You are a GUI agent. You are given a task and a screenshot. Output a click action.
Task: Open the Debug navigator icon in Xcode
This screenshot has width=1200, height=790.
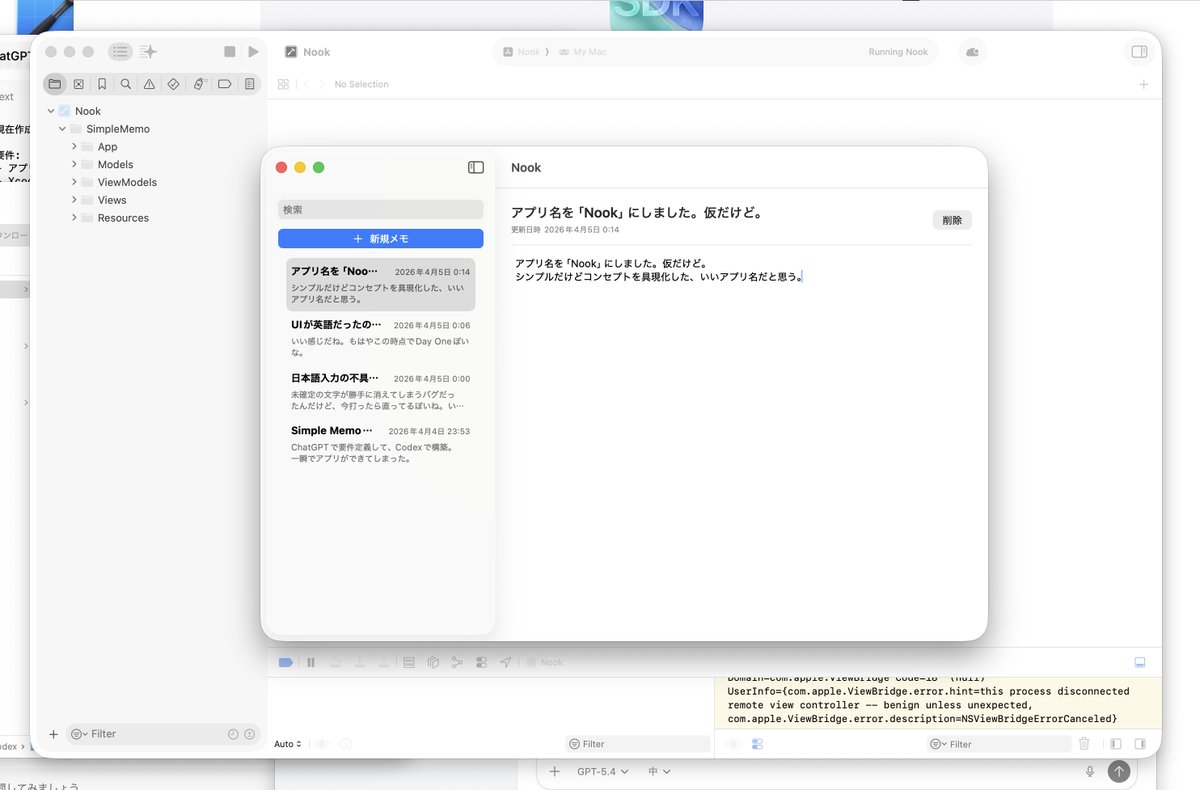click(199, 84)
